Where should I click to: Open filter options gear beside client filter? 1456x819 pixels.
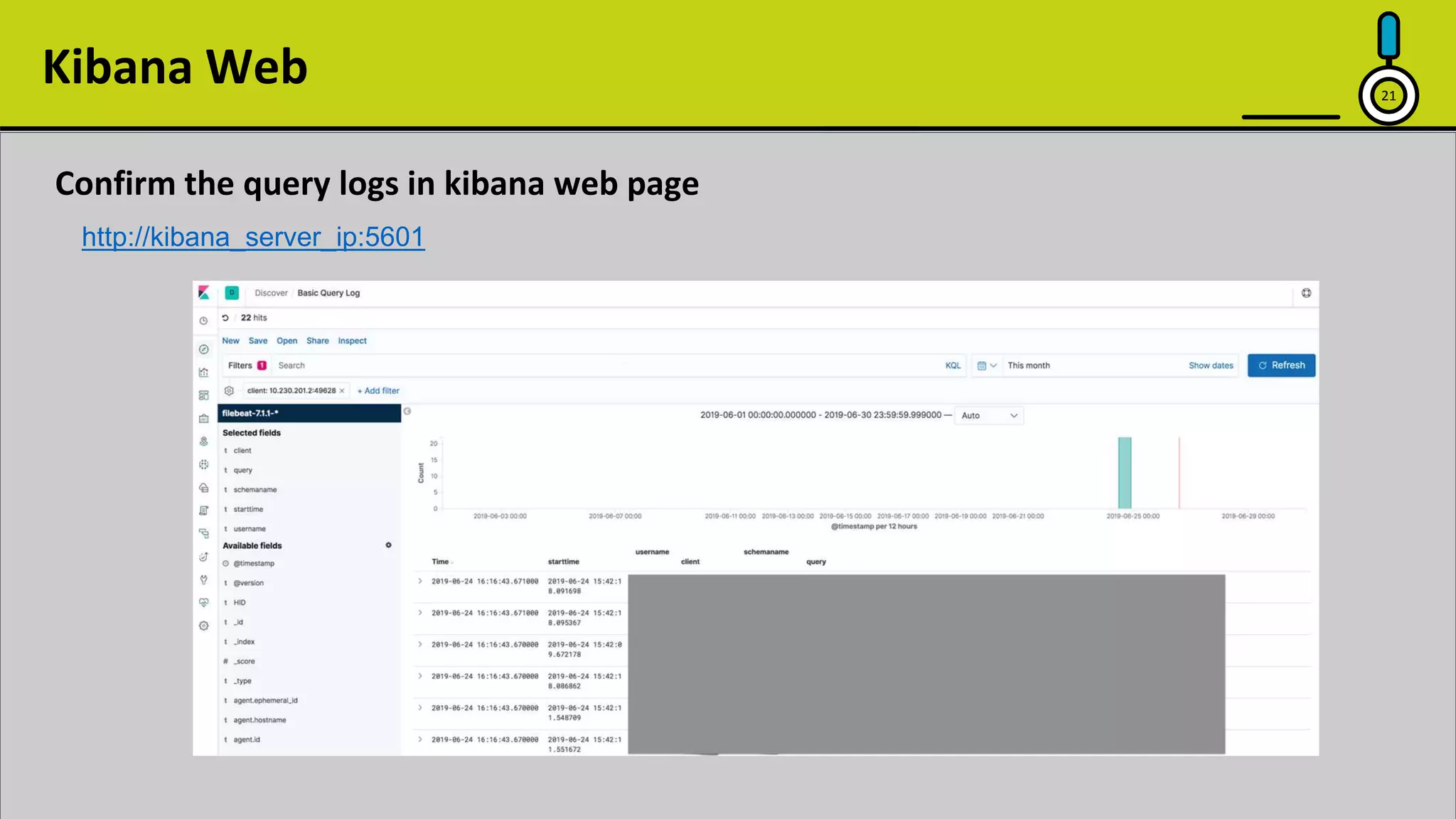point(229,390)
